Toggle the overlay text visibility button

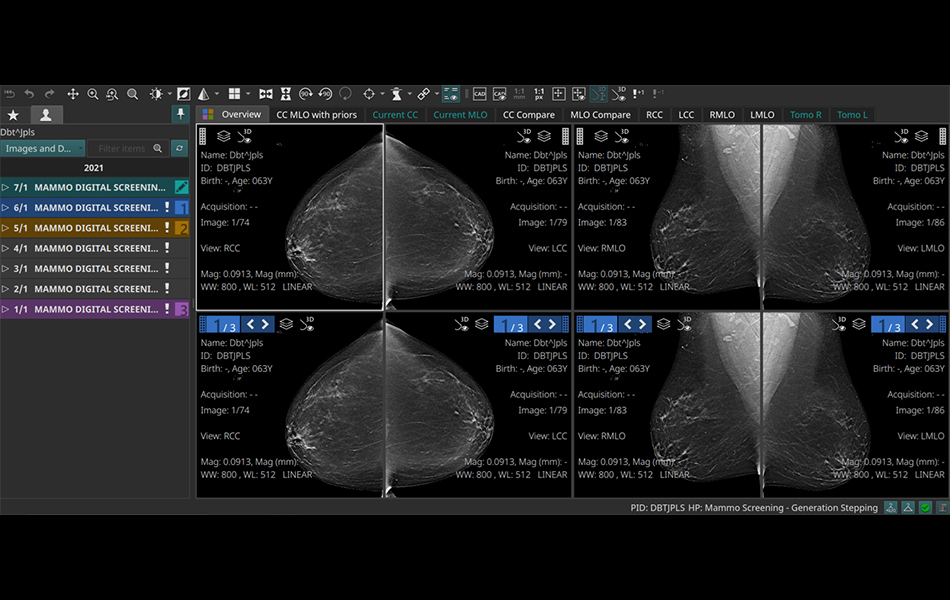coord(450,94)
